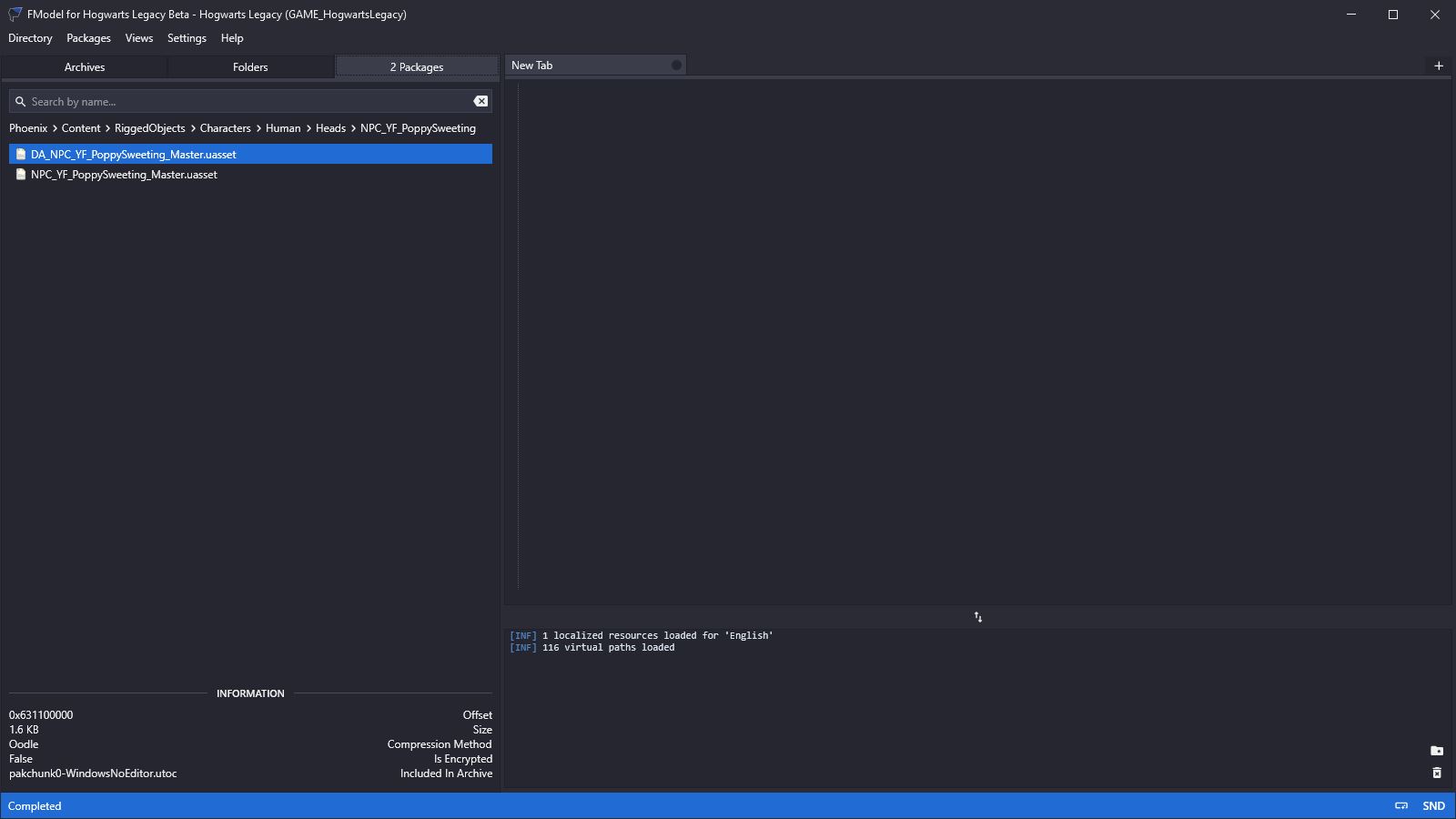
Task: Click the file icon of NPC_YF_PoppySweeting_Master.uasset
Action: click(x=21, y=174)
